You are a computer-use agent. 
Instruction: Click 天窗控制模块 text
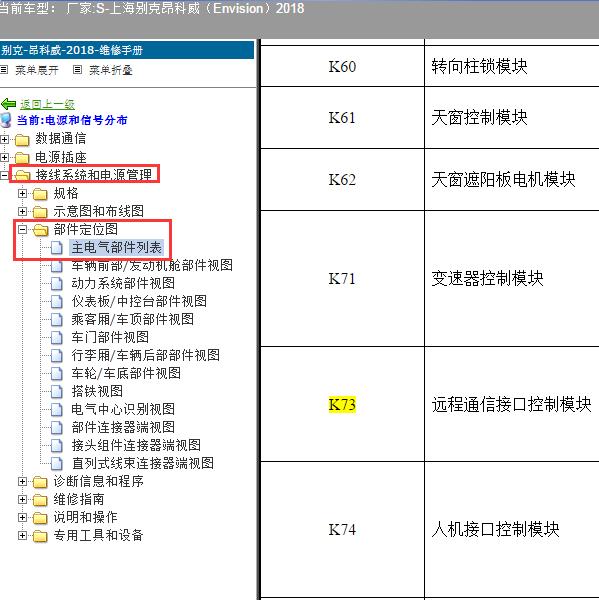point(479,117)
